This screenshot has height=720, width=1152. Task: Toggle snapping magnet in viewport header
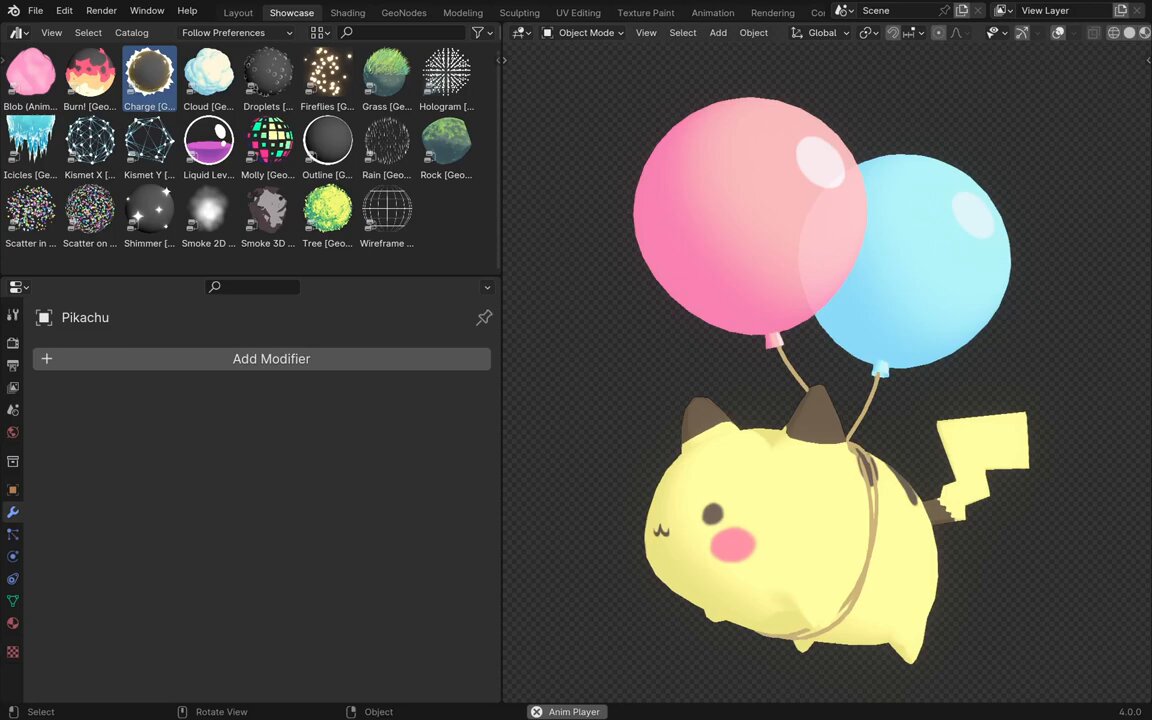[x=893, y=32]
